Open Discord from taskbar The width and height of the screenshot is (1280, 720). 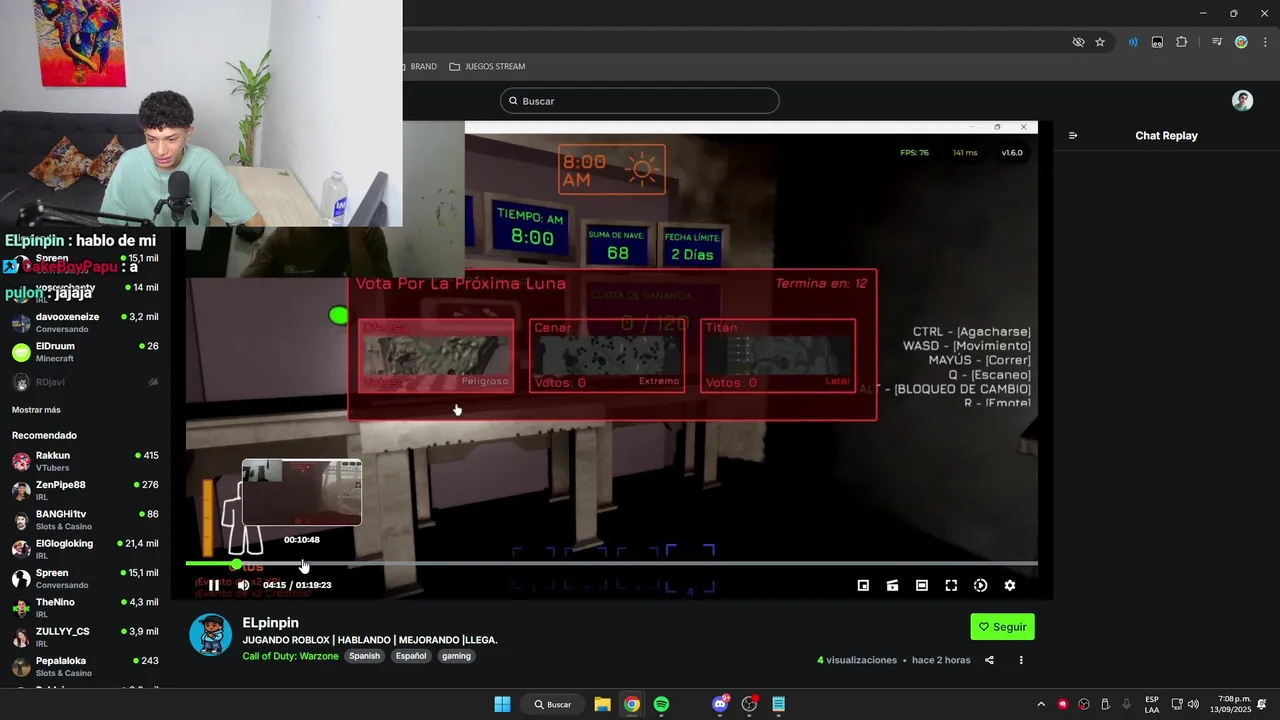[720, 704]
